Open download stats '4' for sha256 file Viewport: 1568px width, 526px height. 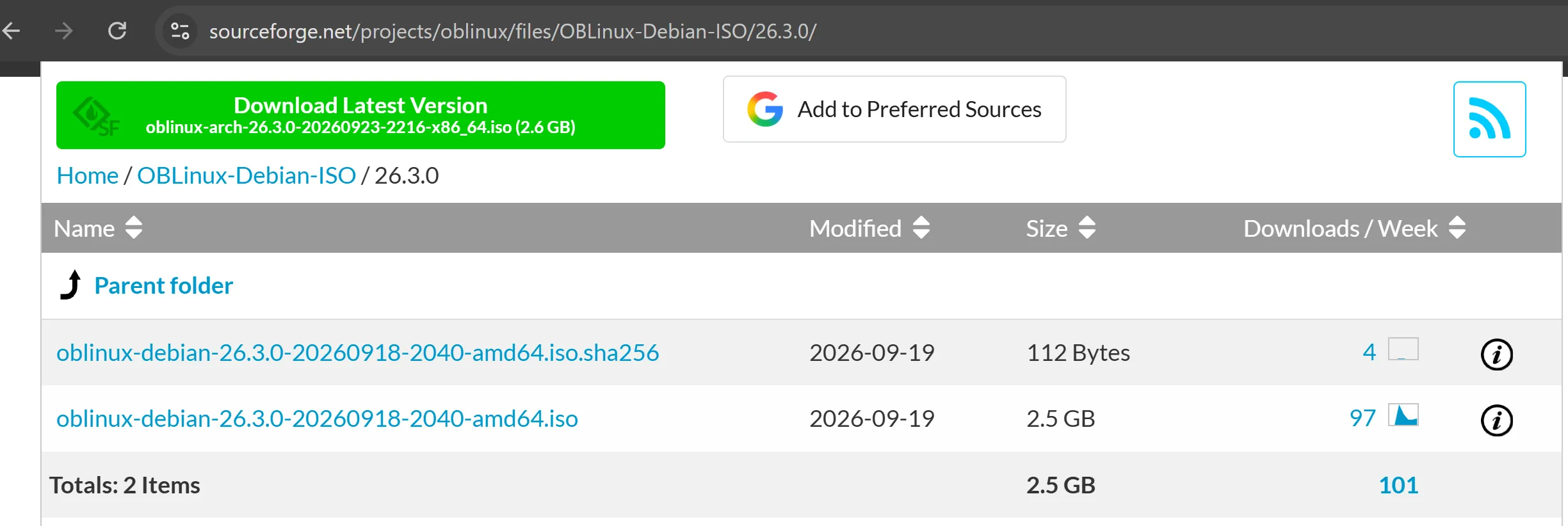(x=1369, y=352)
